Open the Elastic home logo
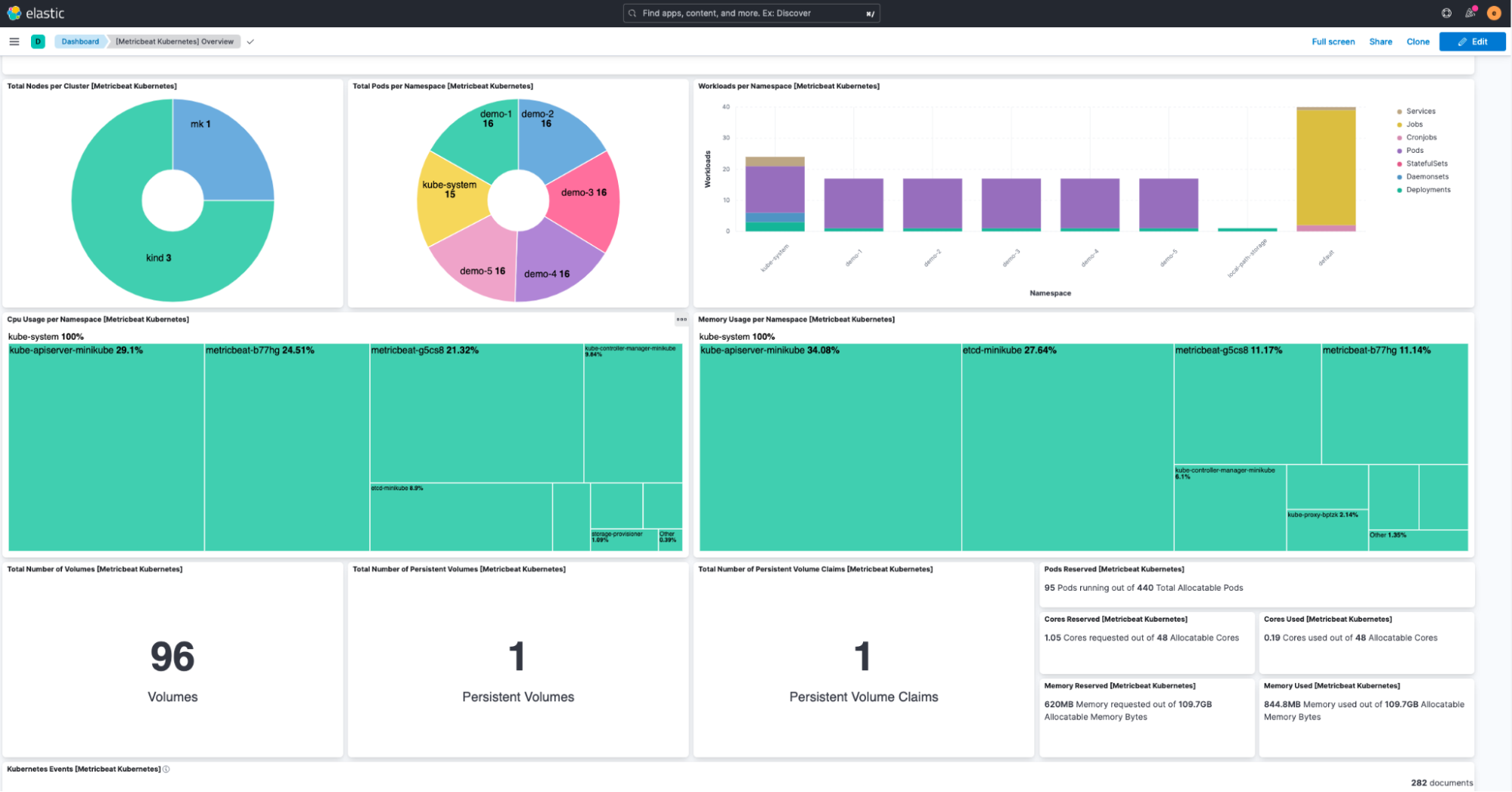The image size is (1512, 792). [x=36, y=13]
